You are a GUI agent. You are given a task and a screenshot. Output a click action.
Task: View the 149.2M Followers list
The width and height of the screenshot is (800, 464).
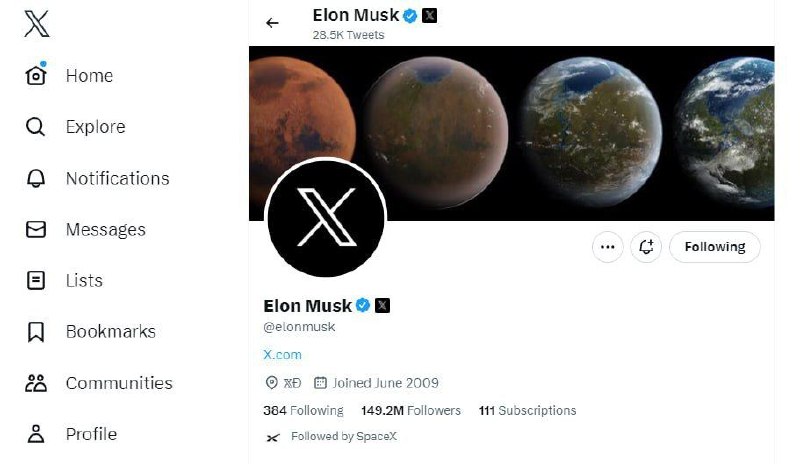[411, 410]
